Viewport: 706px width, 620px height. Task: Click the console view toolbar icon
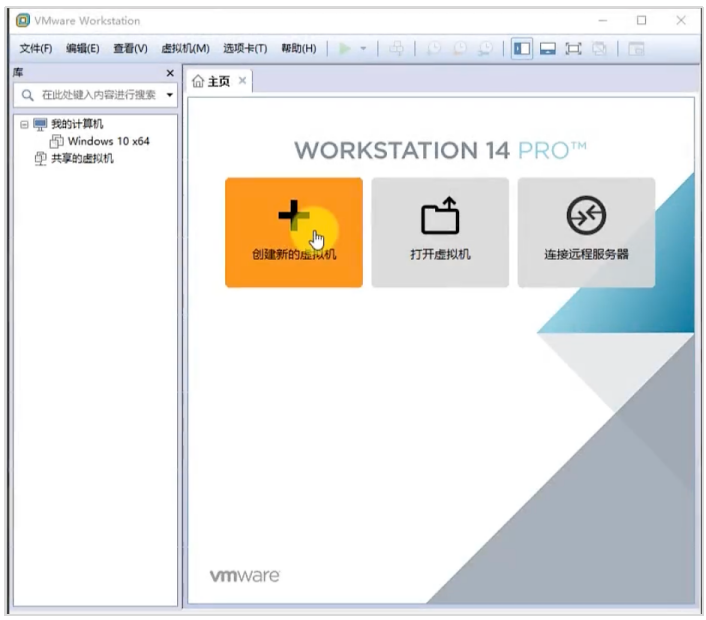click(x=636, y=48)
